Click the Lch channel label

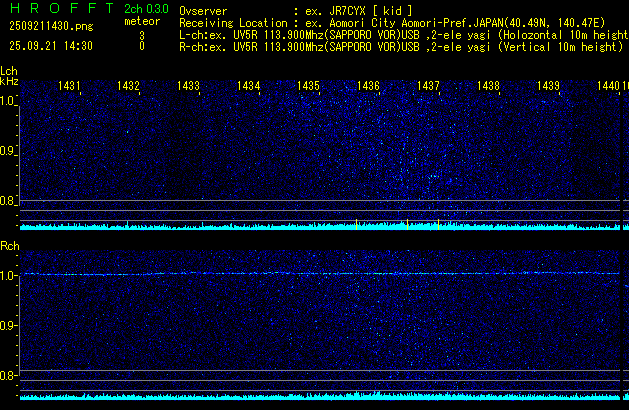tap(9, 71)
